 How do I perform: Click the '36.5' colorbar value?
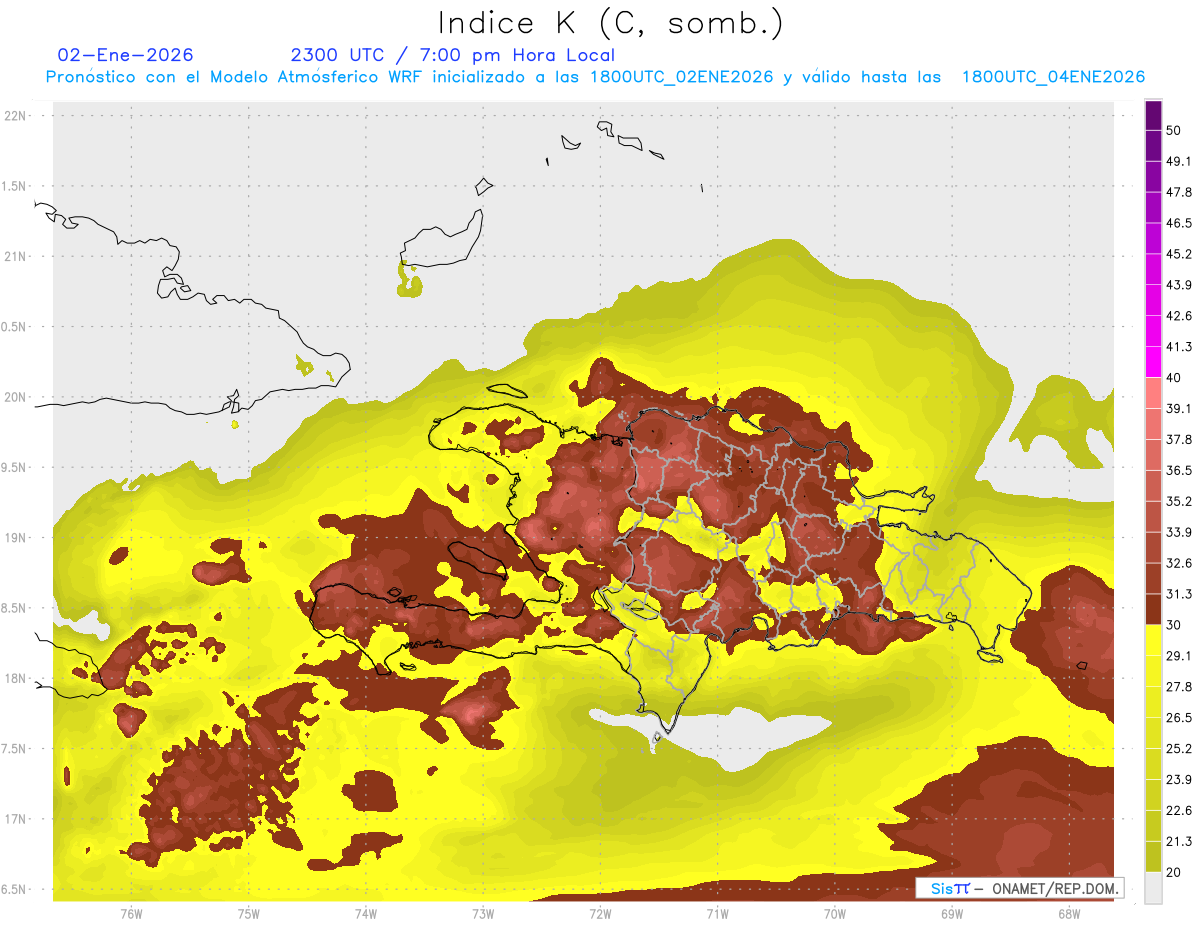coord(1179,470)
